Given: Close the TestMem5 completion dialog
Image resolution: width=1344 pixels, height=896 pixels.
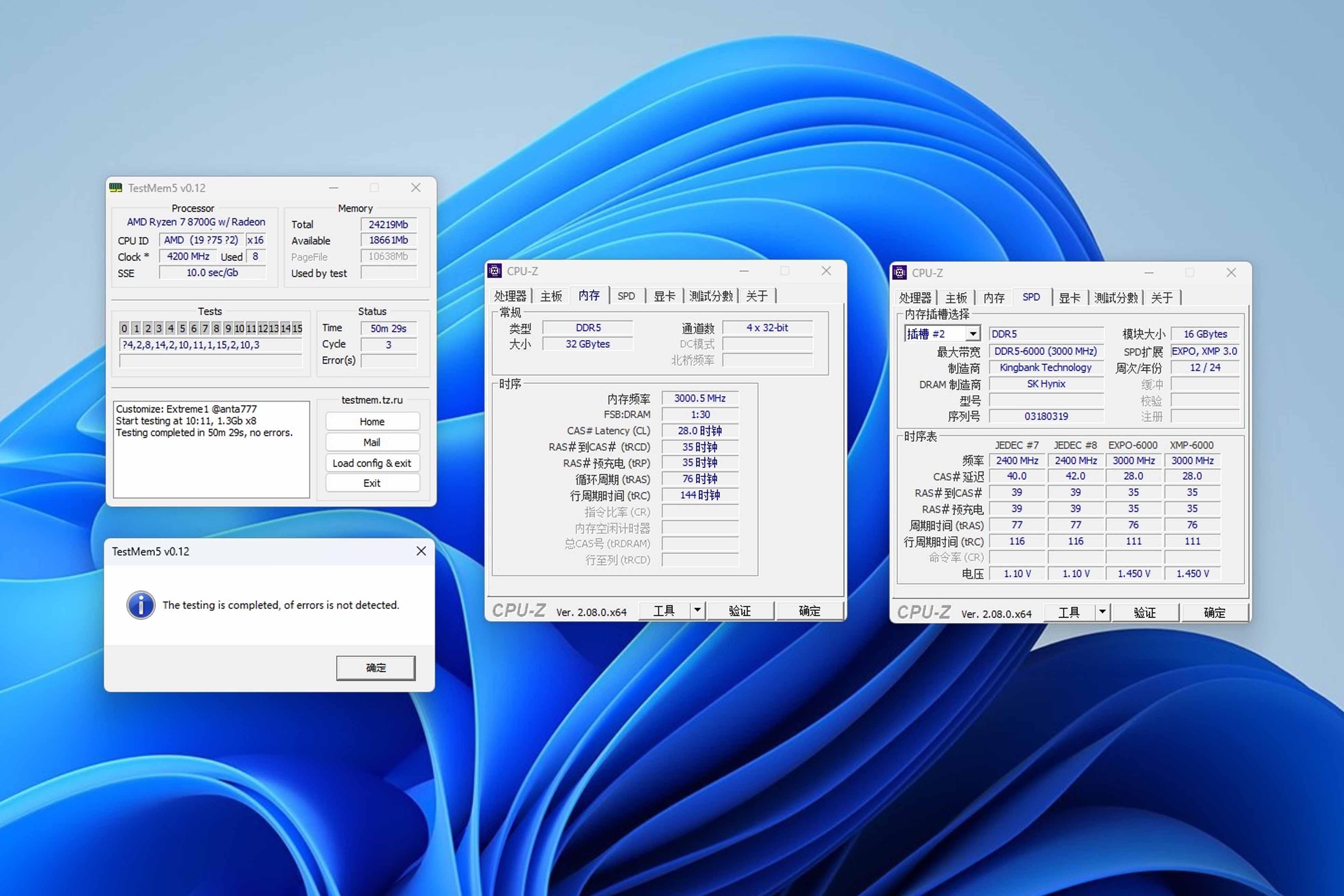Looking at the screenshot, I should point(421,551).
